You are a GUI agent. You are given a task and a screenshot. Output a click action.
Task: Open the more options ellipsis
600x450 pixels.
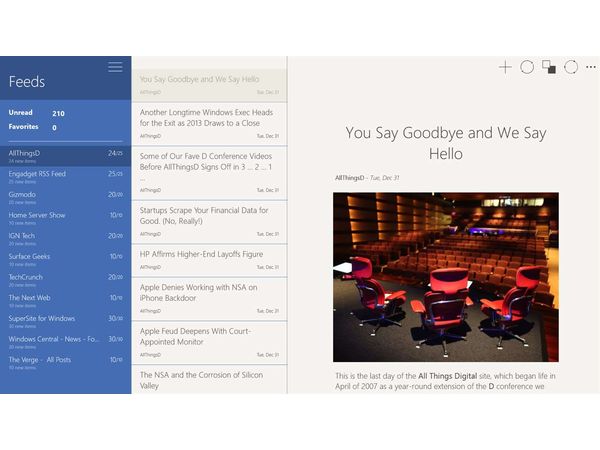tap(590, 67)
